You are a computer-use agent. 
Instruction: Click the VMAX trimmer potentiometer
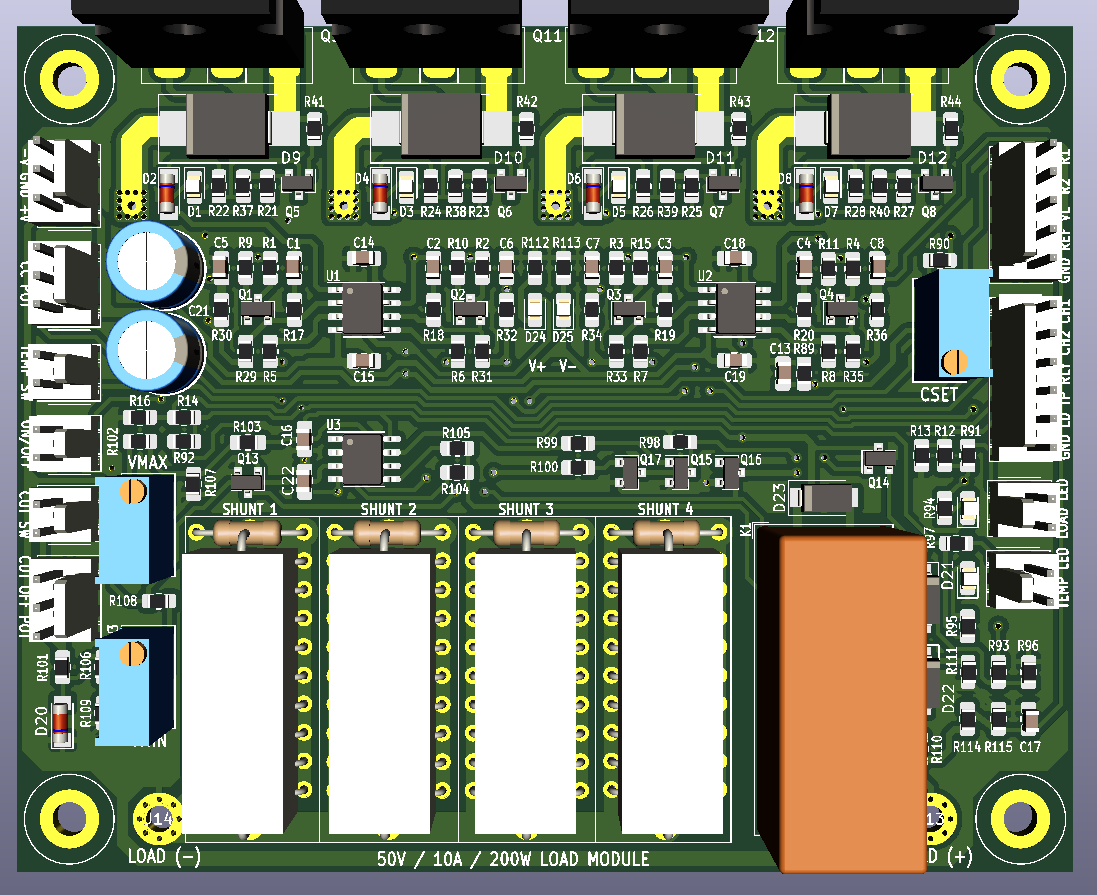(x=134, y=528)
